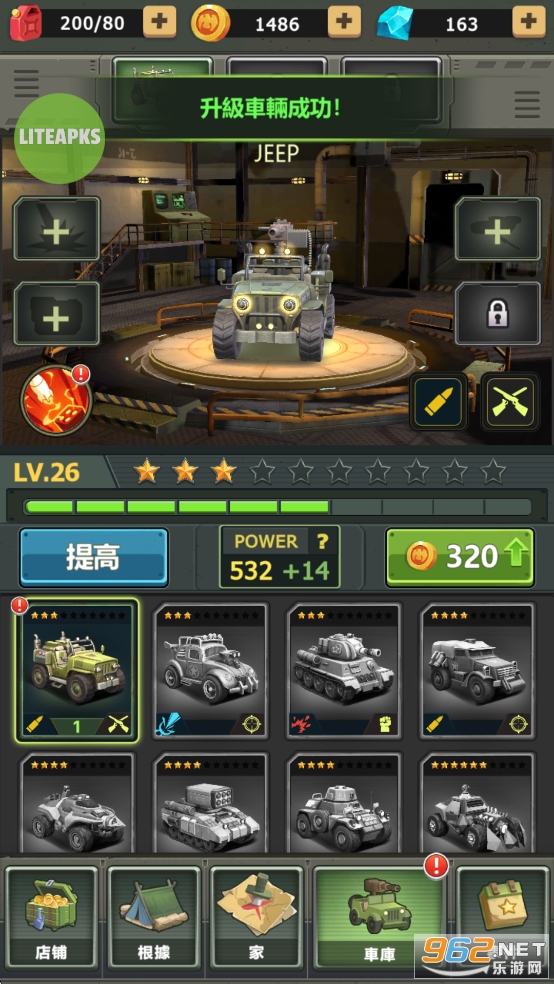Select the three-star tank vehicle card

pos(344,671)
